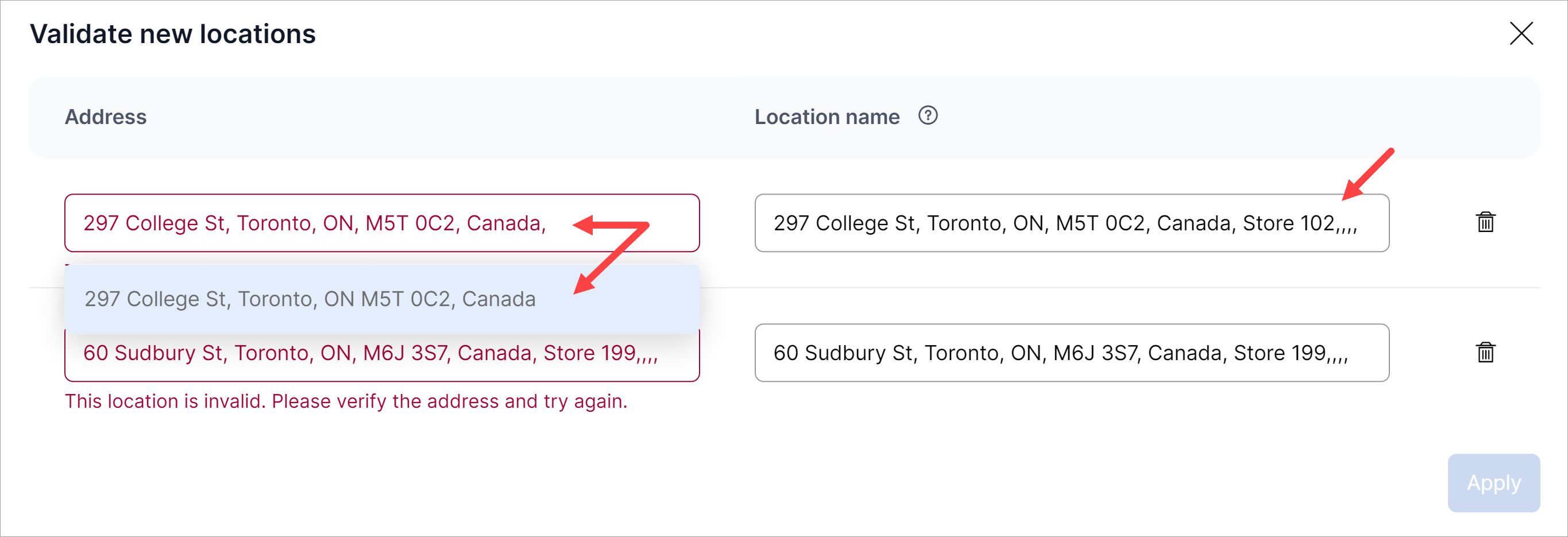1568x537 pixels.
Task: Delete the 297 College St location row
Action: pyautogui.click(x=1485, y=222)
